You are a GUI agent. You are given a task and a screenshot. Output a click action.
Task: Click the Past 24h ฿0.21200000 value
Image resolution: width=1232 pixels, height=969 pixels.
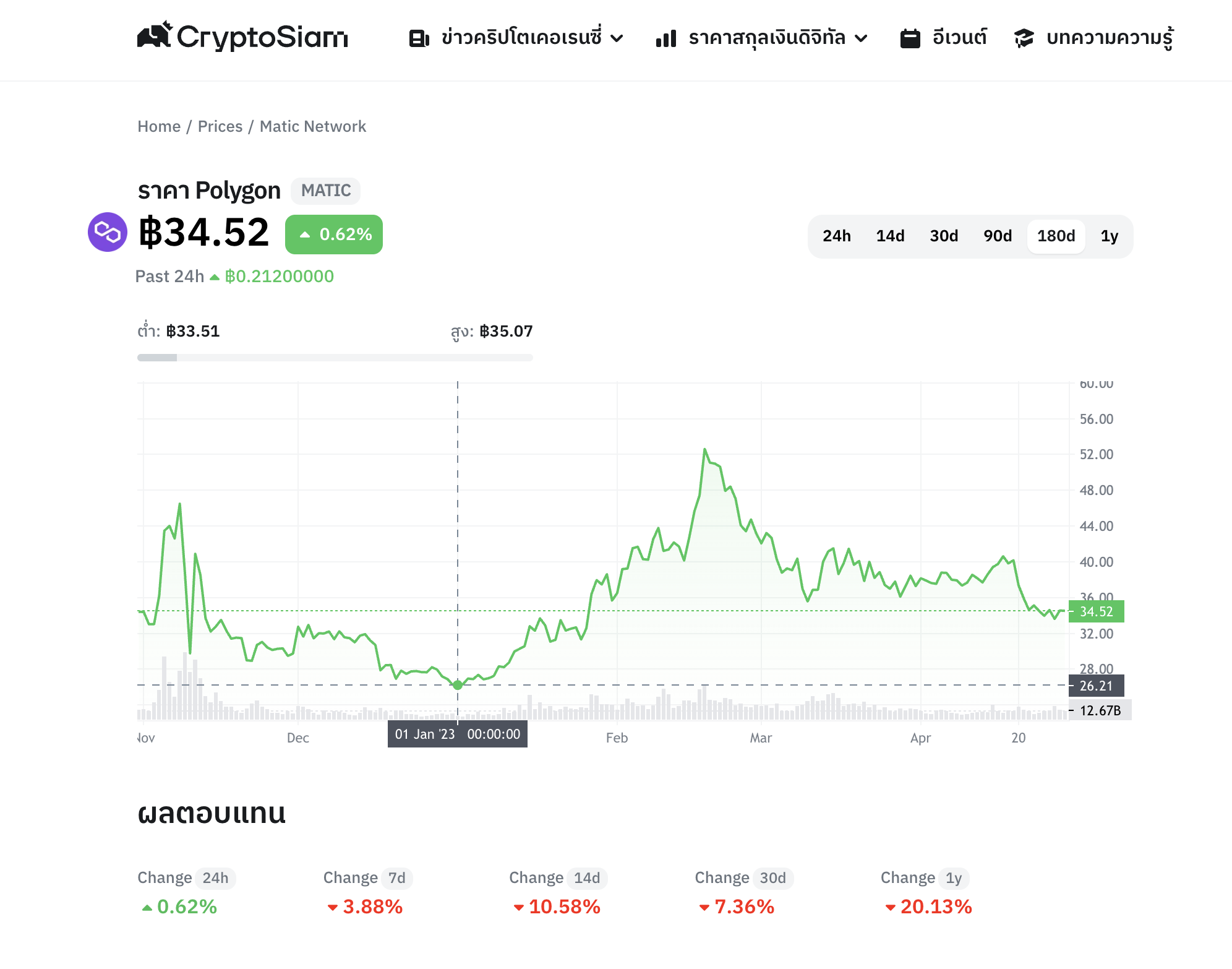[280, 277]
